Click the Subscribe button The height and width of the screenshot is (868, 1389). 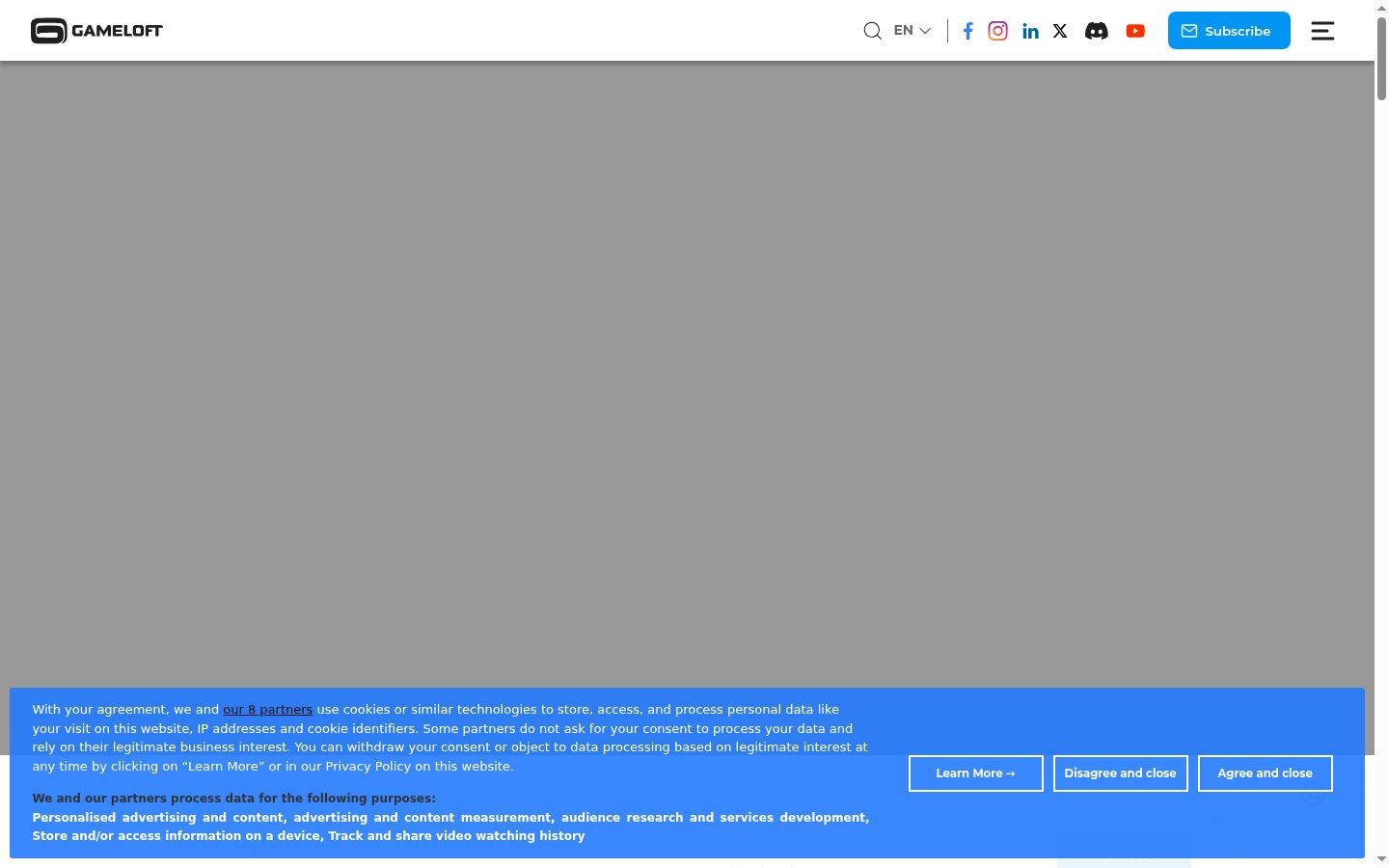1229,31
